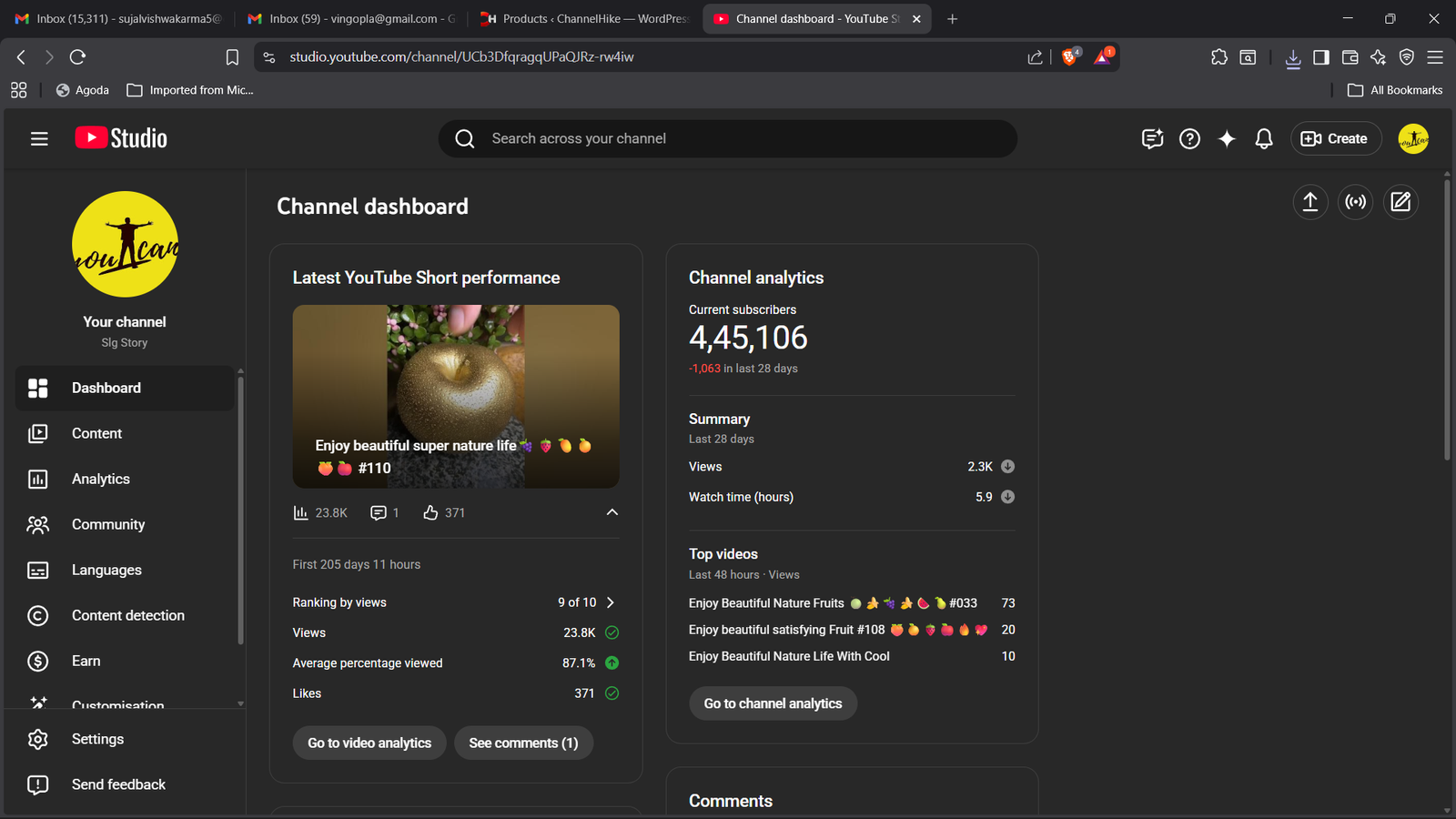Image resolution: width=1456 pixels, height=819 pixels.
Task: Click the Help question mark icon
Action: tap(1189, 138)
